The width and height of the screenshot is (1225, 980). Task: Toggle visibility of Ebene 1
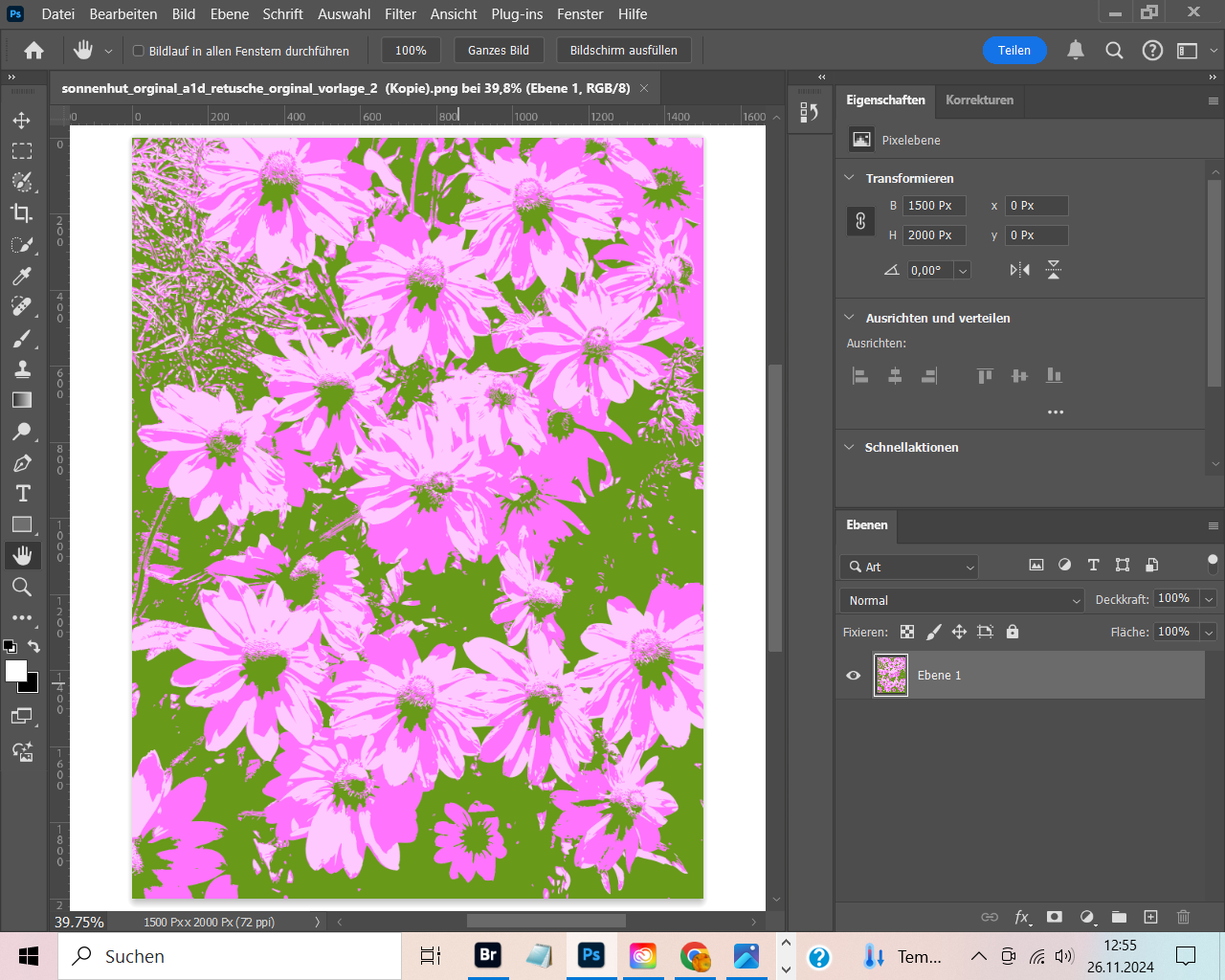(x=853, y=675)
